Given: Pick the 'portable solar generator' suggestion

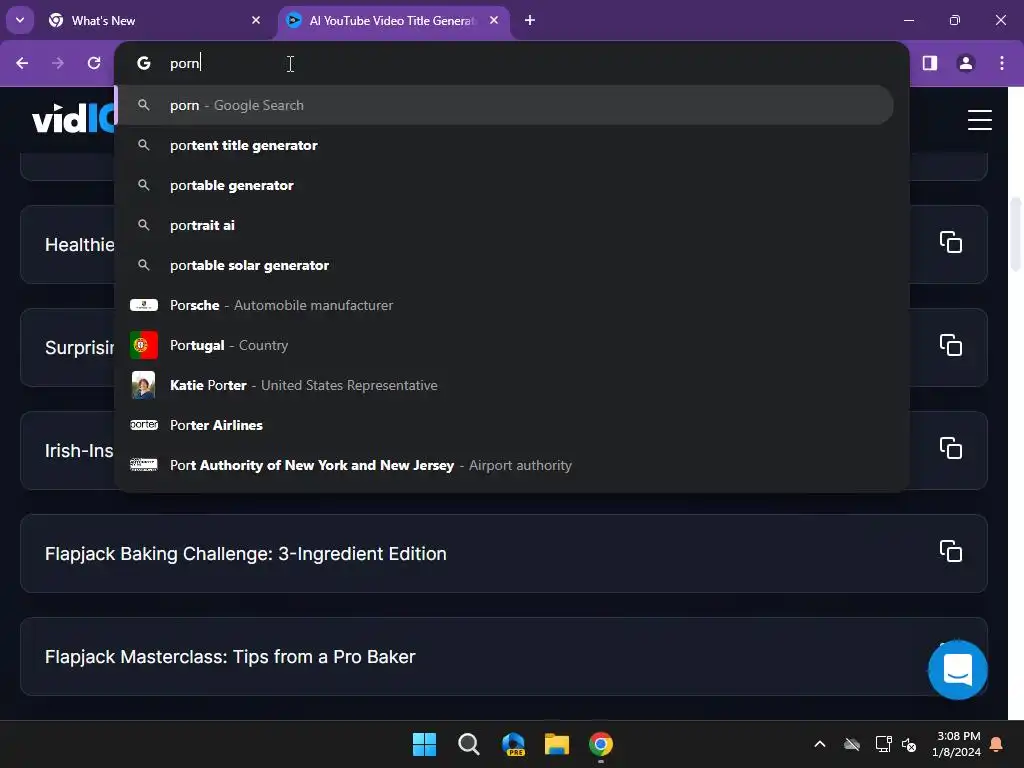Looking at the screenshot, I should click(504, 265).
